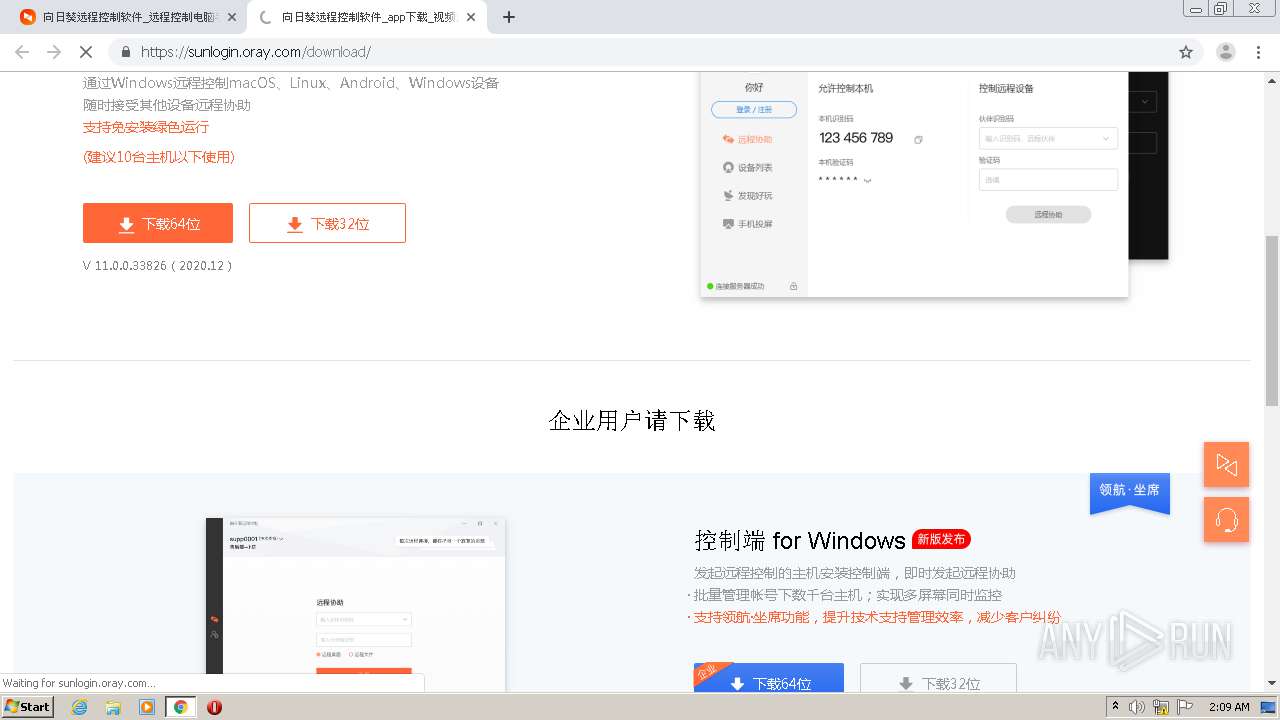
Task: View site security lock info
Action: point(126,52)
